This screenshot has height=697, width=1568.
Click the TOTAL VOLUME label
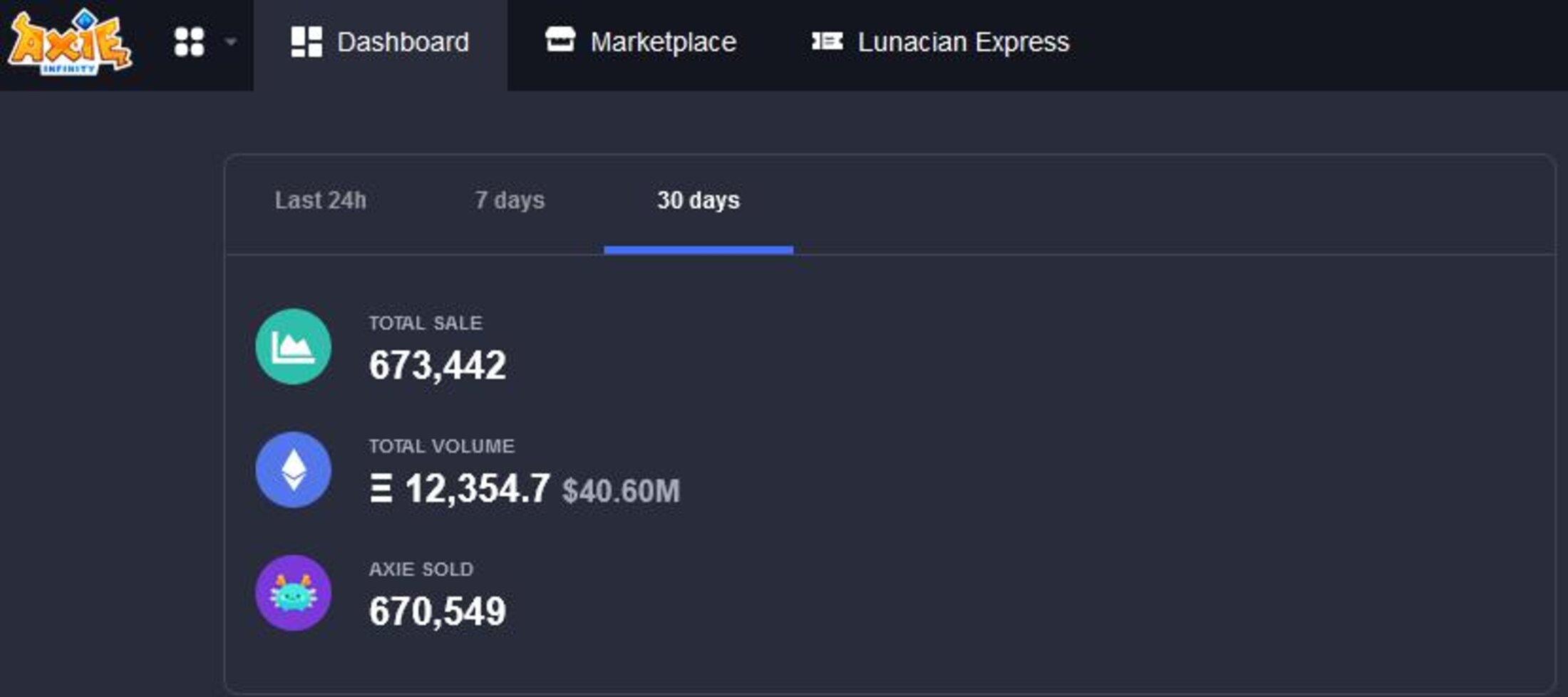coord(441,446)
